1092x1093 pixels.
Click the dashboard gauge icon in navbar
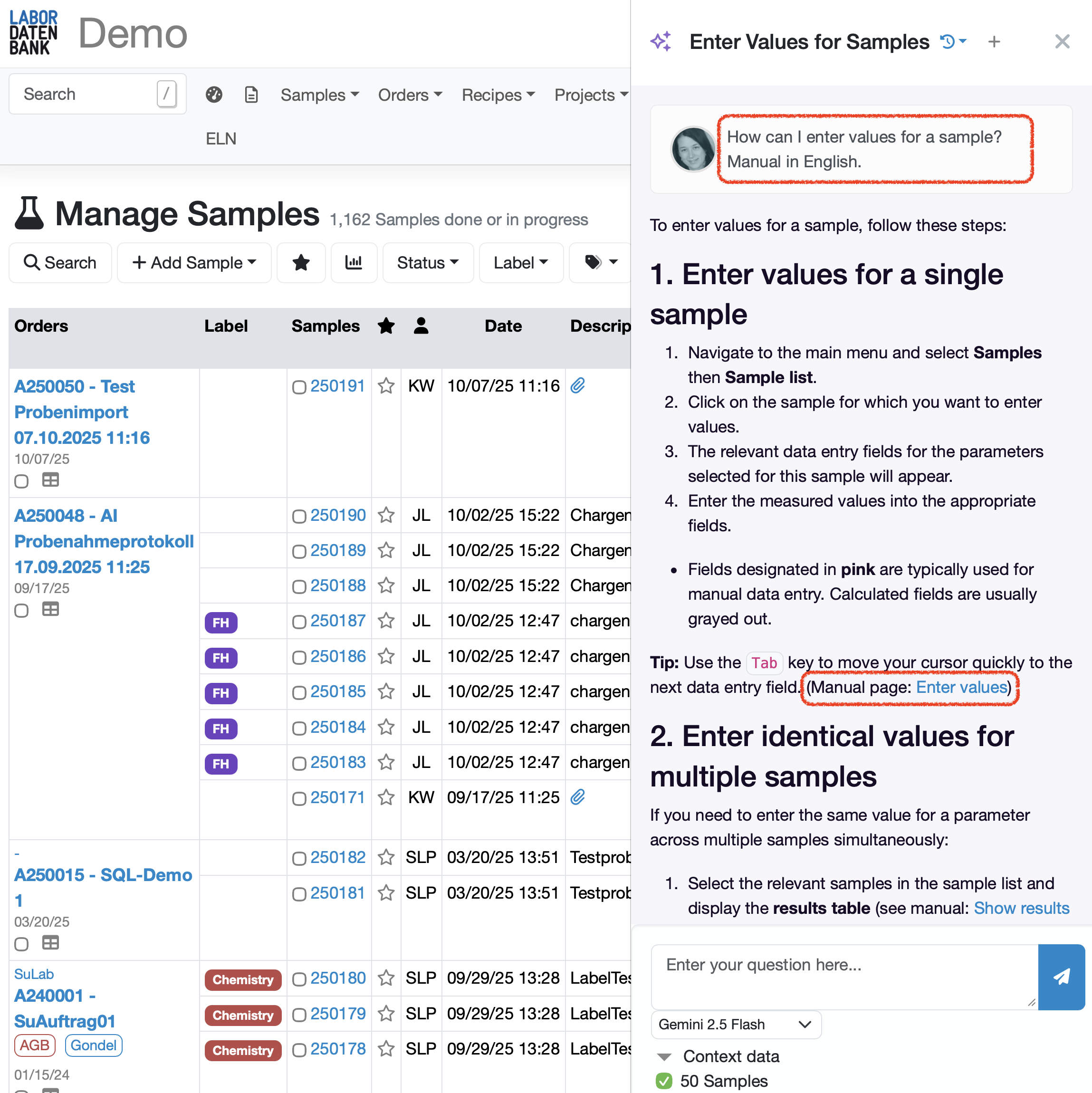[214, 95]
